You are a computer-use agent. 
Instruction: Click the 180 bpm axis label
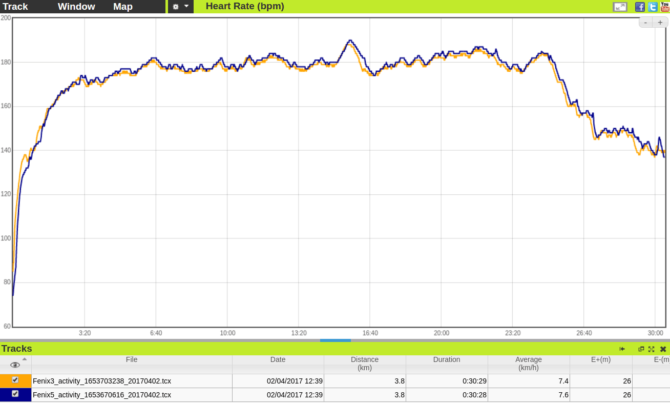click(x=6, y=62)
